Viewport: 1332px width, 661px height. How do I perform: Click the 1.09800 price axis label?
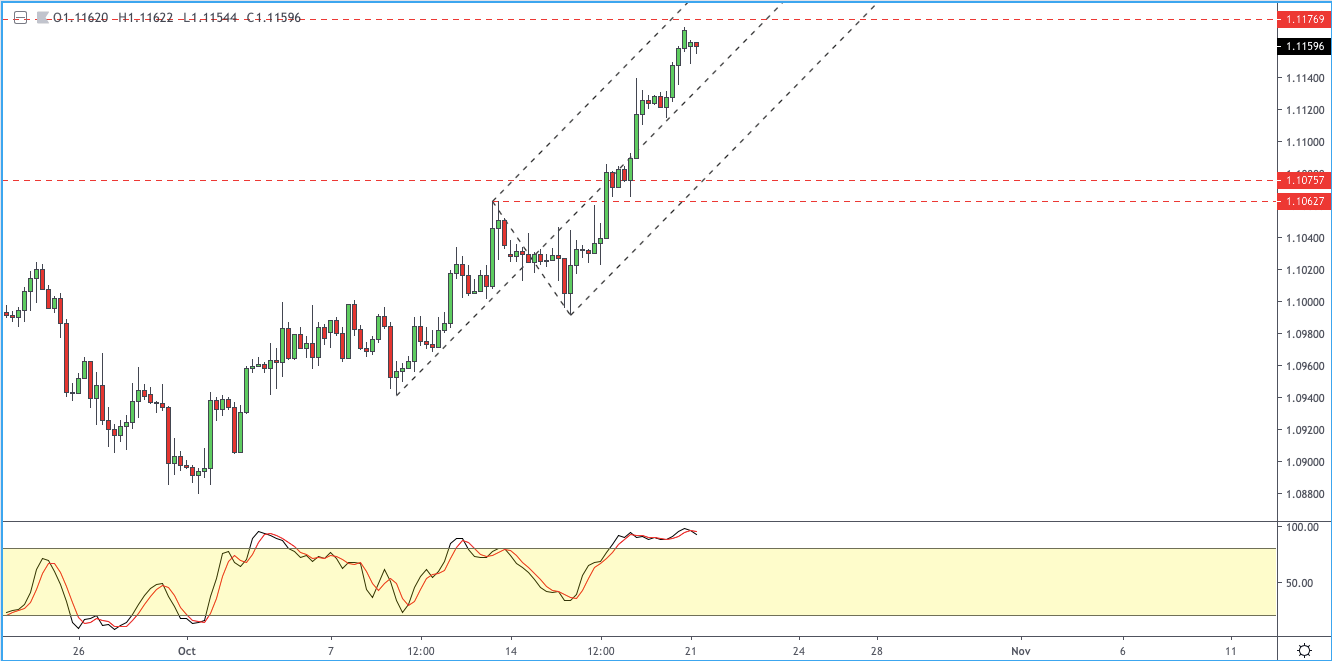[1306, 334]
